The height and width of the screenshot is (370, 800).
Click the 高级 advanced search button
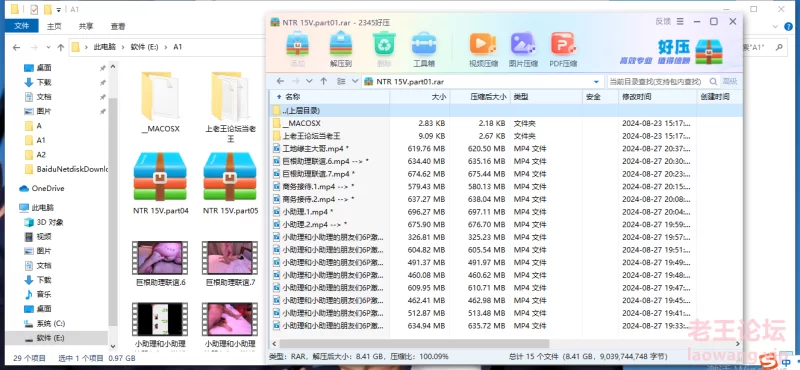730,81
